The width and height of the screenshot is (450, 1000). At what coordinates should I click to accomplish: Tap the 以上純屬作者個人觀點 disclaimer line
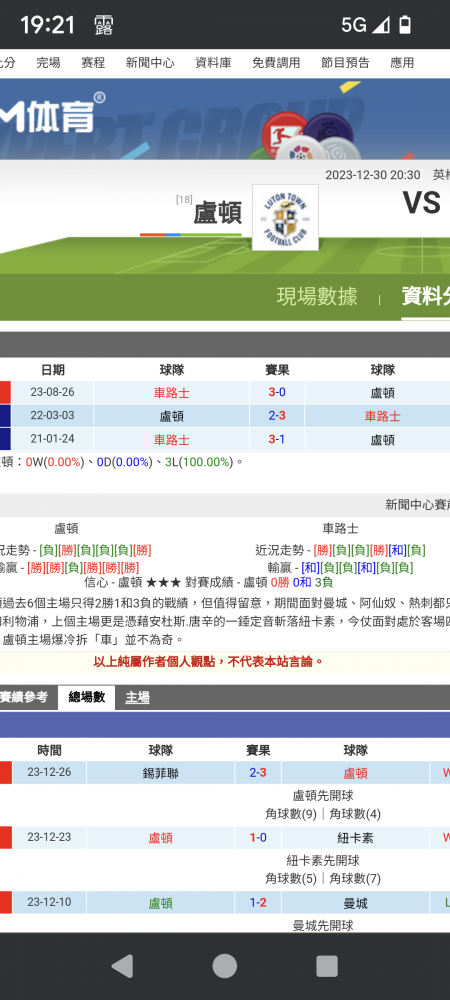[208, 662]
